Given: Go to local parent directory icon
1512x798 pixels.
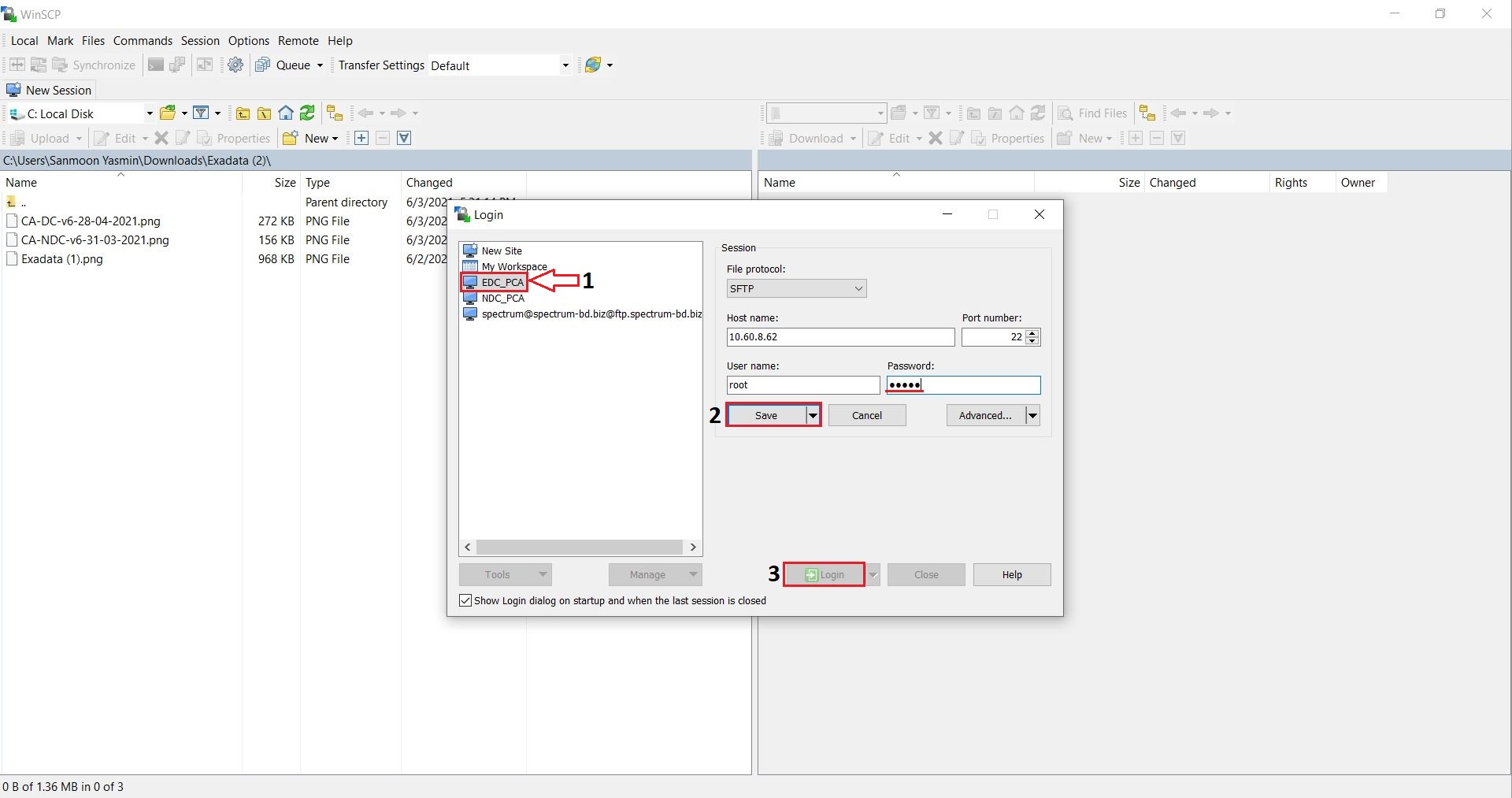Looking at the screenshot, I should [243, 113].
